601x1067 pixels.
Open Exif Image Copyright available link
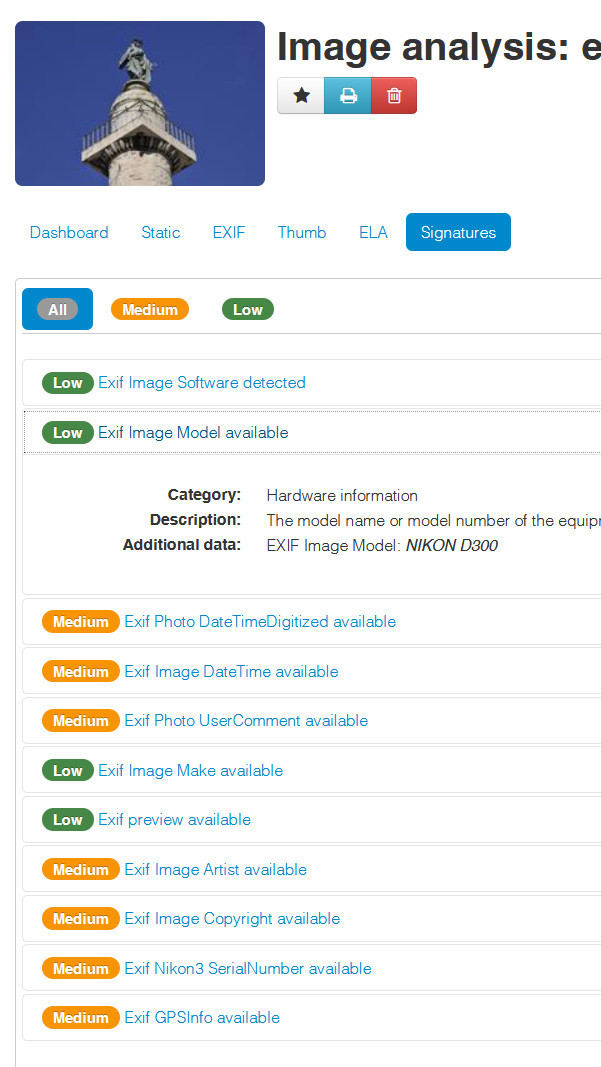(x=232, y=919)
